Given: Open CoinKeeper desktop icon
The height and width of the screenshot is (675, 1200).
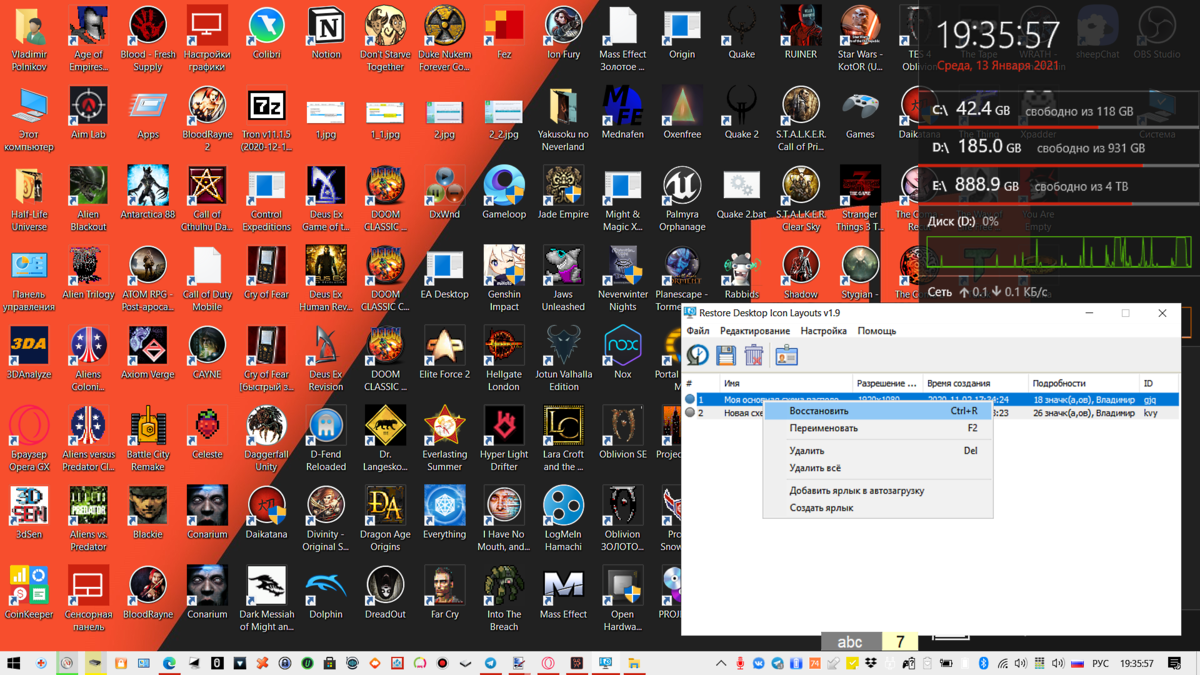Looking at the screenshot, I should pyautogui.click(x=29, y=592).
